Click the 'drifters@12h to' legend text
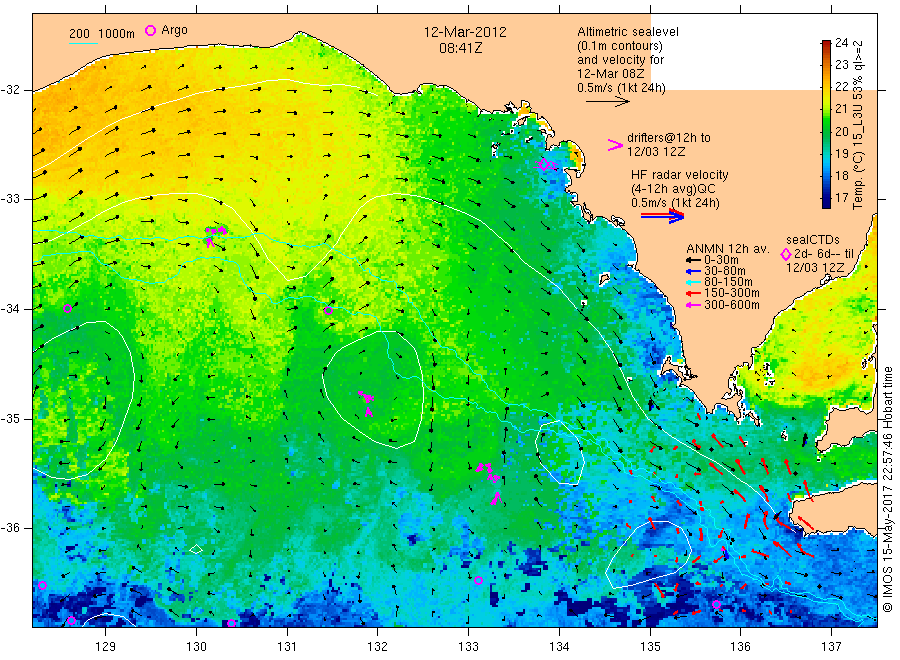The height and width of the screenshot is (660, 900). point(669,138)
